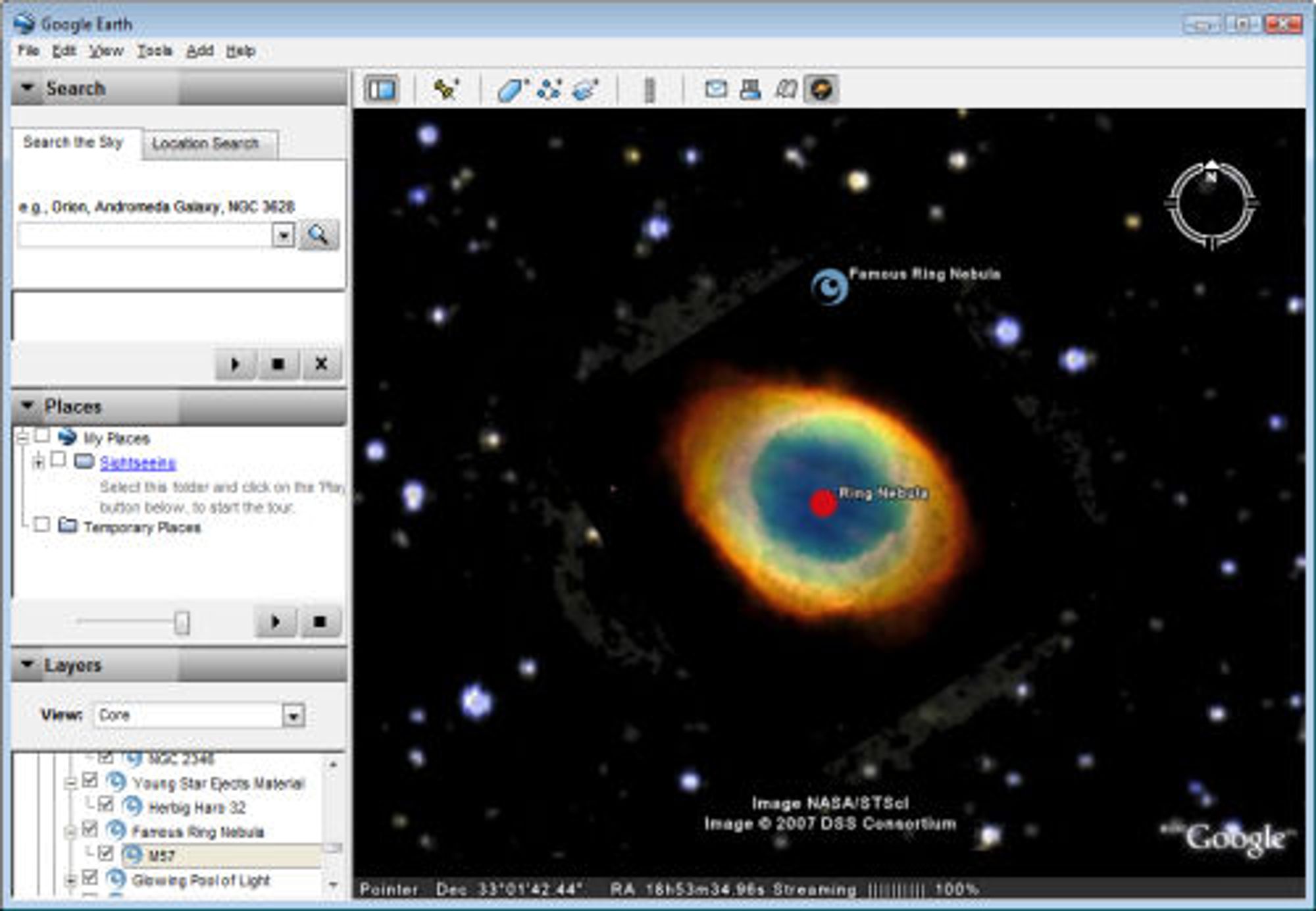Click the Famous Ring Nebula layer swirl icon
Screen dimensions: 1316x911
116,830
